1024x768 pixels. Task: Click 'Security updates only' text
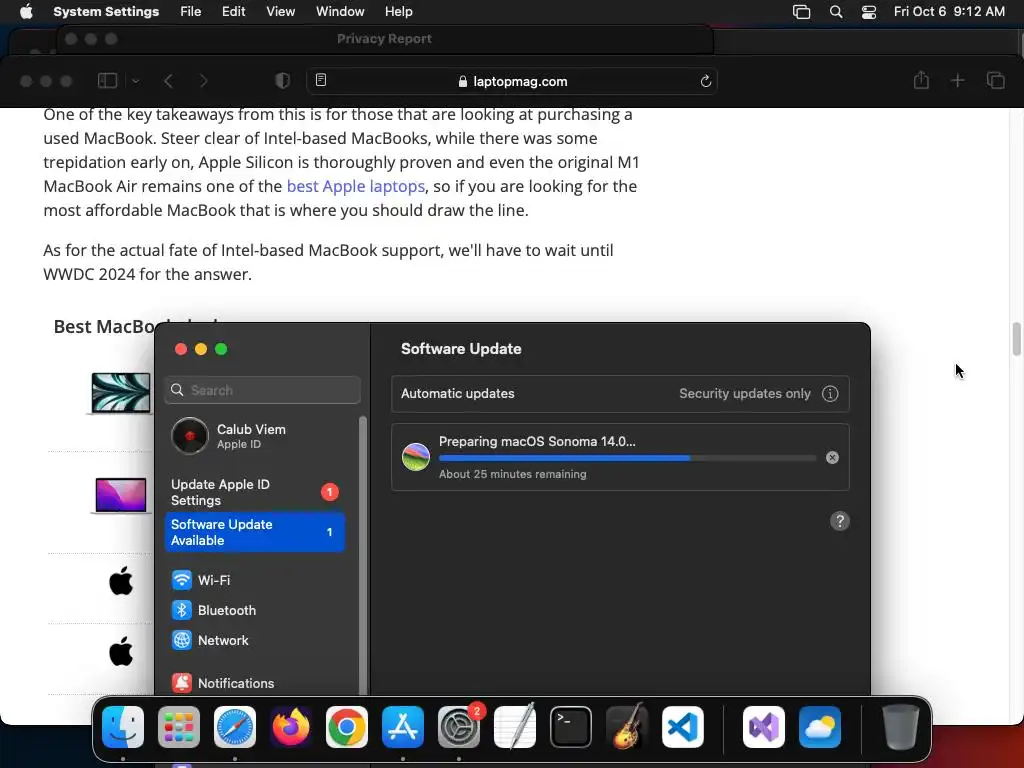[x=744, y=394]
